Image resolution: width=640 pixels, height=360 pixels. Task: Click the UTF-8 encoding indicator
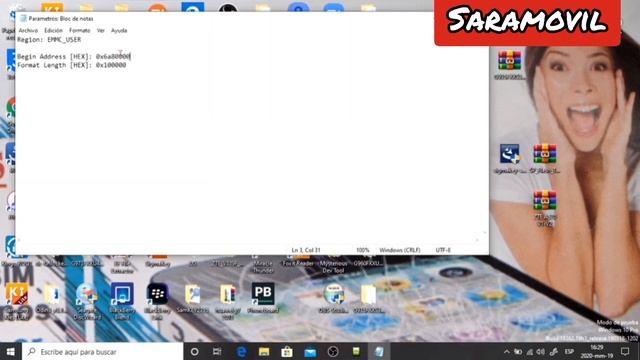[x=443, y=250]
